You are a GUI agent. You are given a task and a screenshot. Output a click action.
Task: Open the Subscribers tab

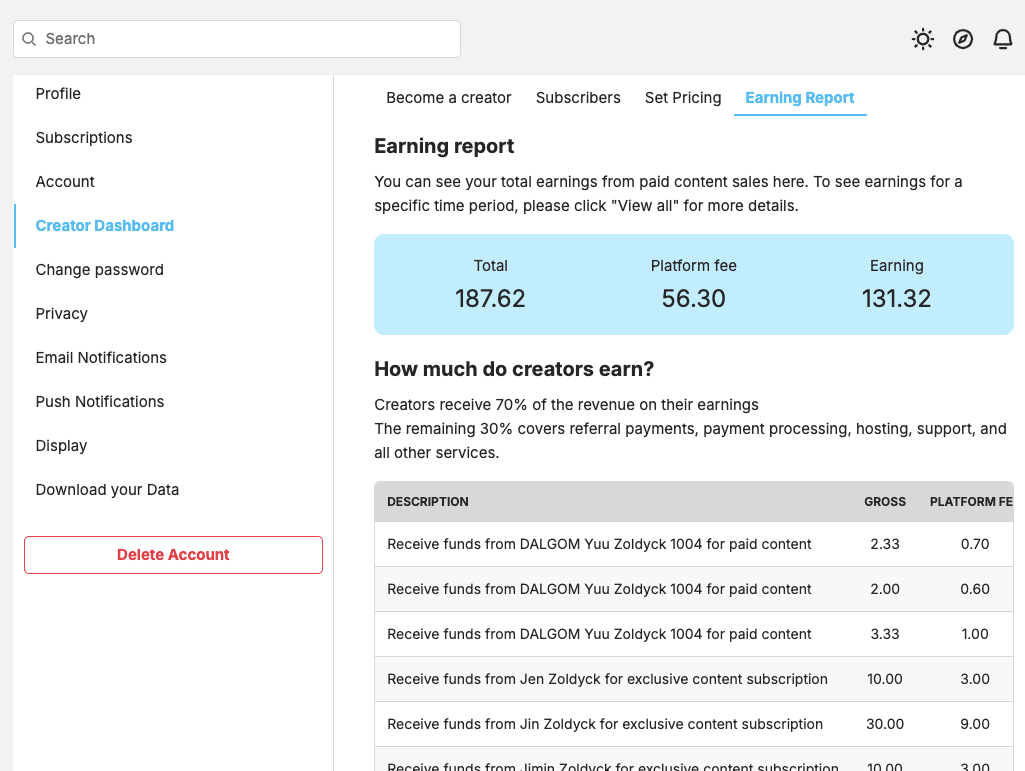click(x=578, y=97)
